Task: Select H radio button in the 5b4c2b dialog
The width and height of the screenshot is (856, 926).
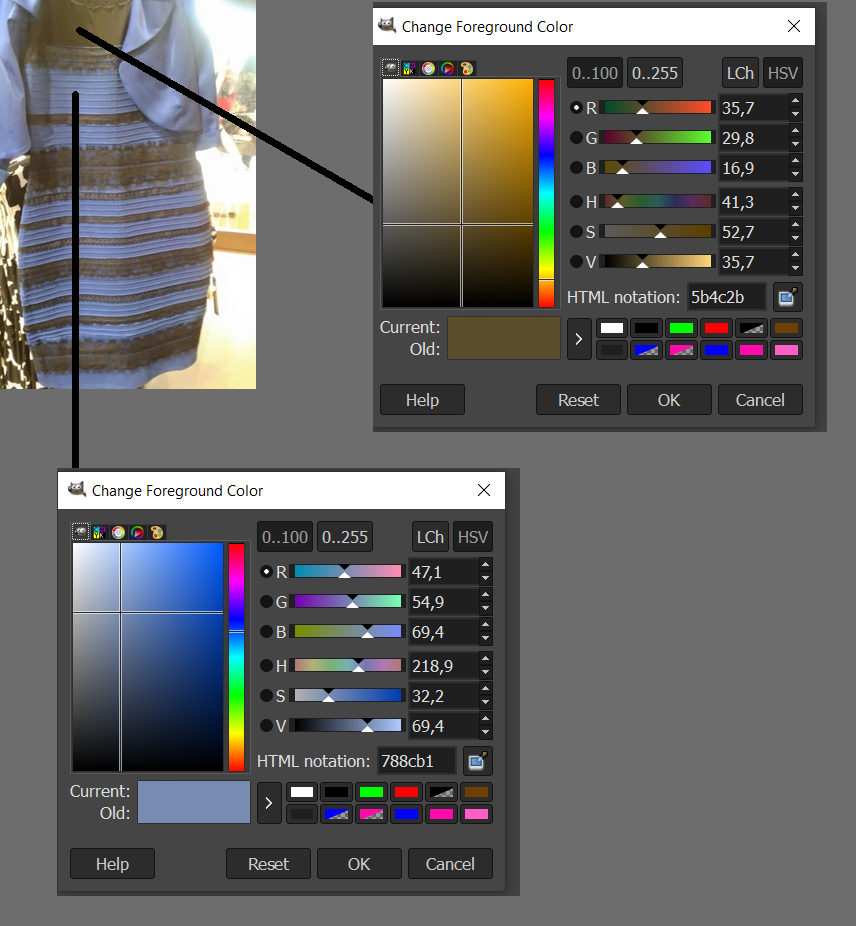Action: point(576,201)
